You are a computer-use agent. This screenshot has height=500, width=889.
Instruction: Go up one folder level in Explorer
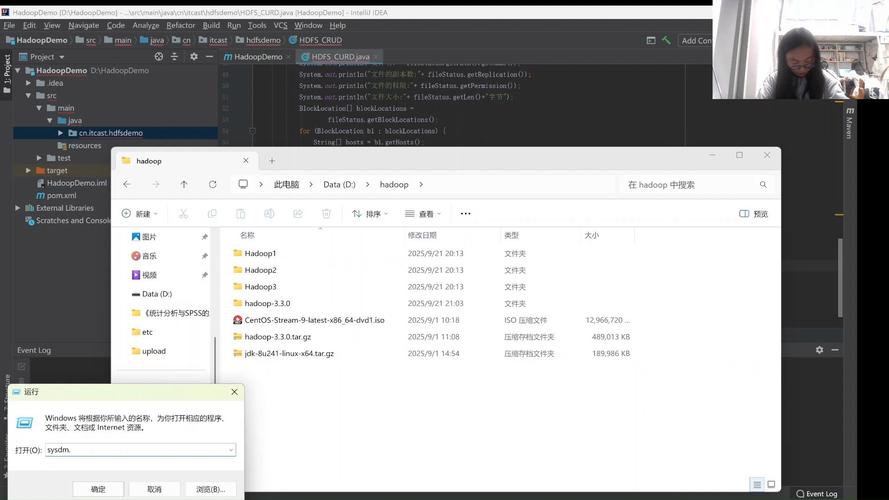point(184,184)
